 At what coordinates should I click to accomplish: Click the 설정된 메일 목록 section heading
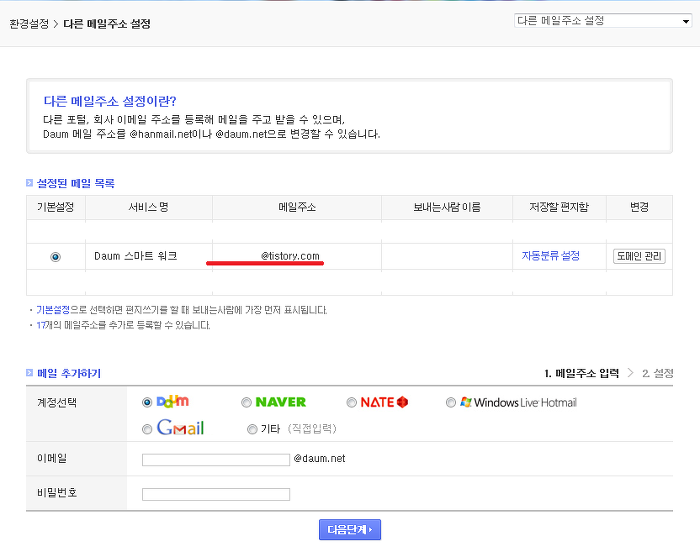coord(75,183)
